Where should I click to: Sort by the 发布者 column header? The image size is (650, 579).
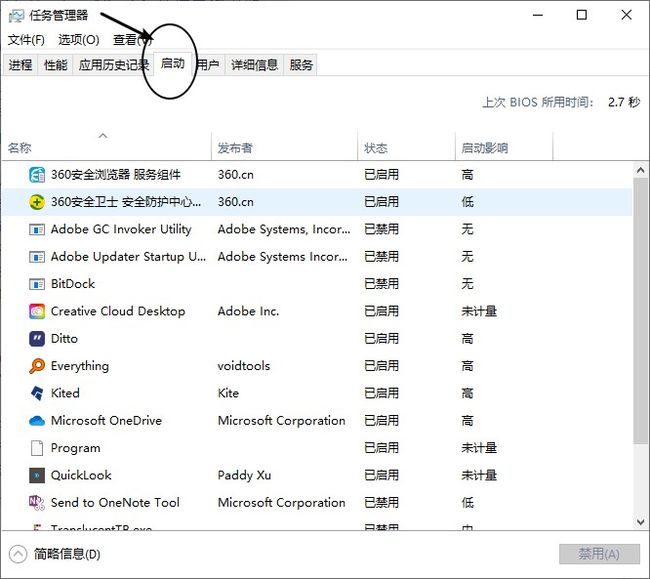(284, 148)
